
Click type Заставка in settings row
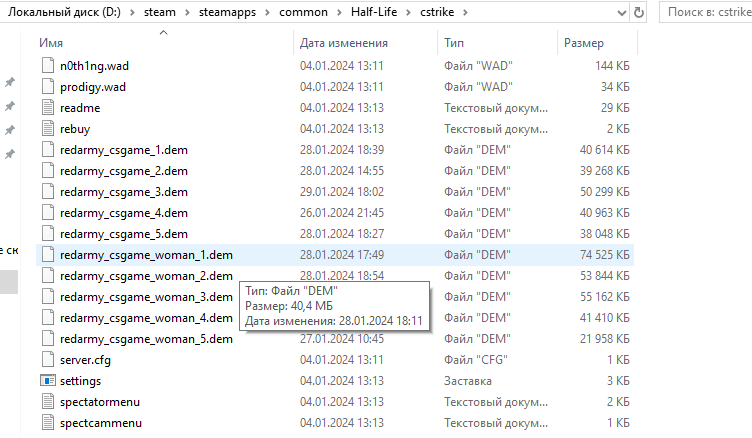pyautogui.click(x=468, y=381)
